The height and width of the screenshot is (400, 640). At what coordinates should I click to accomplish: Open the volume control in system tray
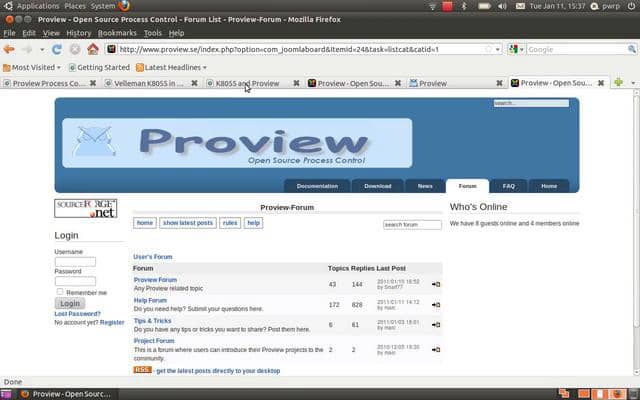pos(502,6)
